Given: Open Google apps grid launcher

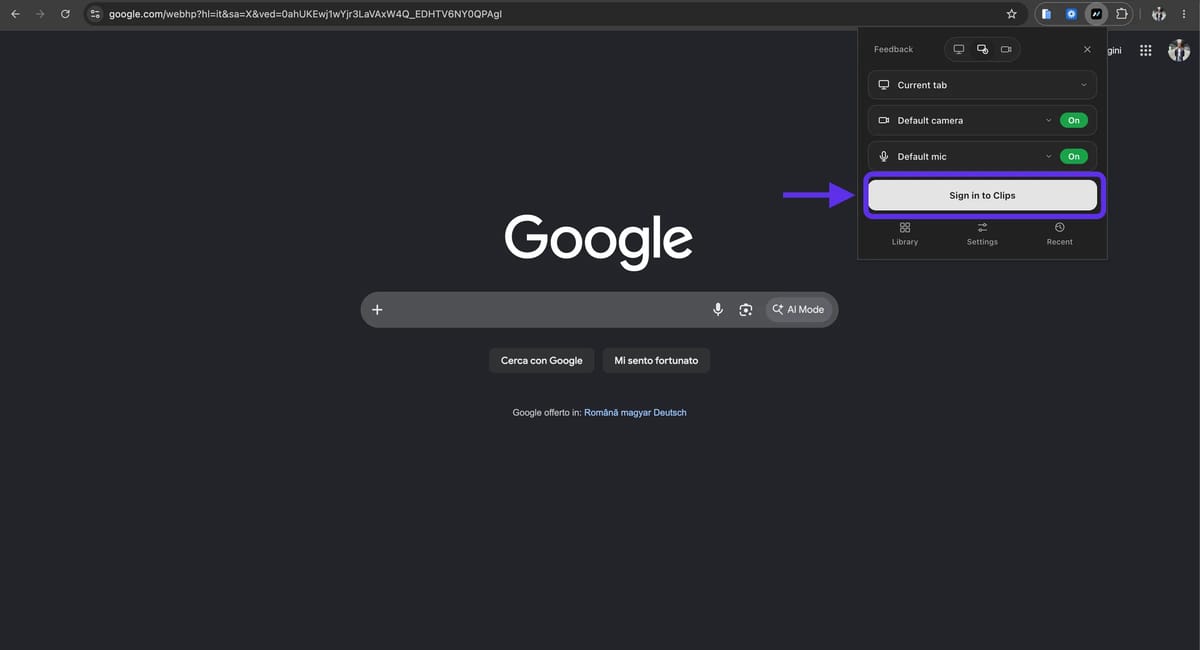Looking at the screenshot, I should (1145, 50).
